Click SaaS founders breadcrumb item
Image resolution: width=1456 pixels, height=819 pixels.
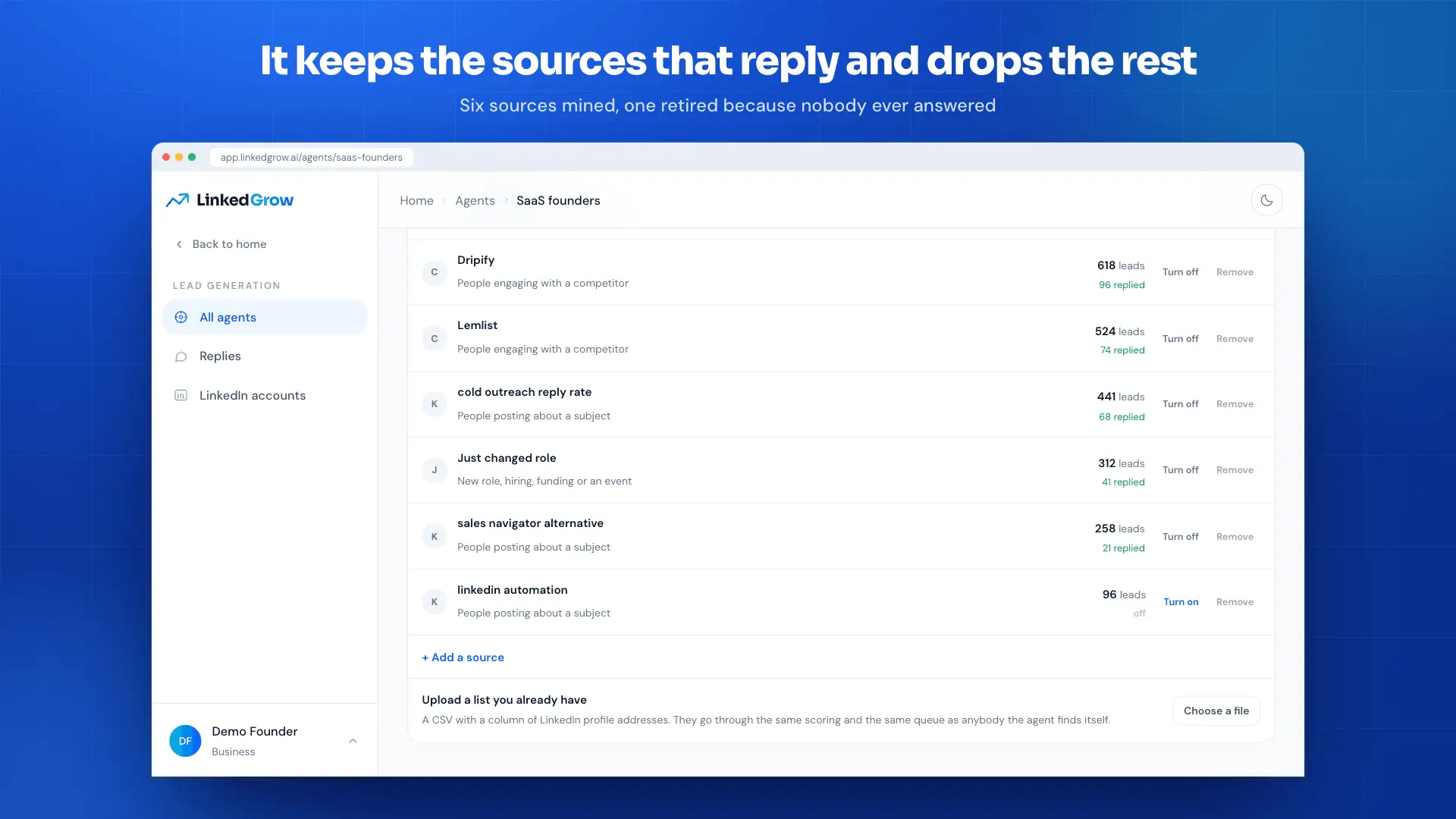tap(558, 201)
